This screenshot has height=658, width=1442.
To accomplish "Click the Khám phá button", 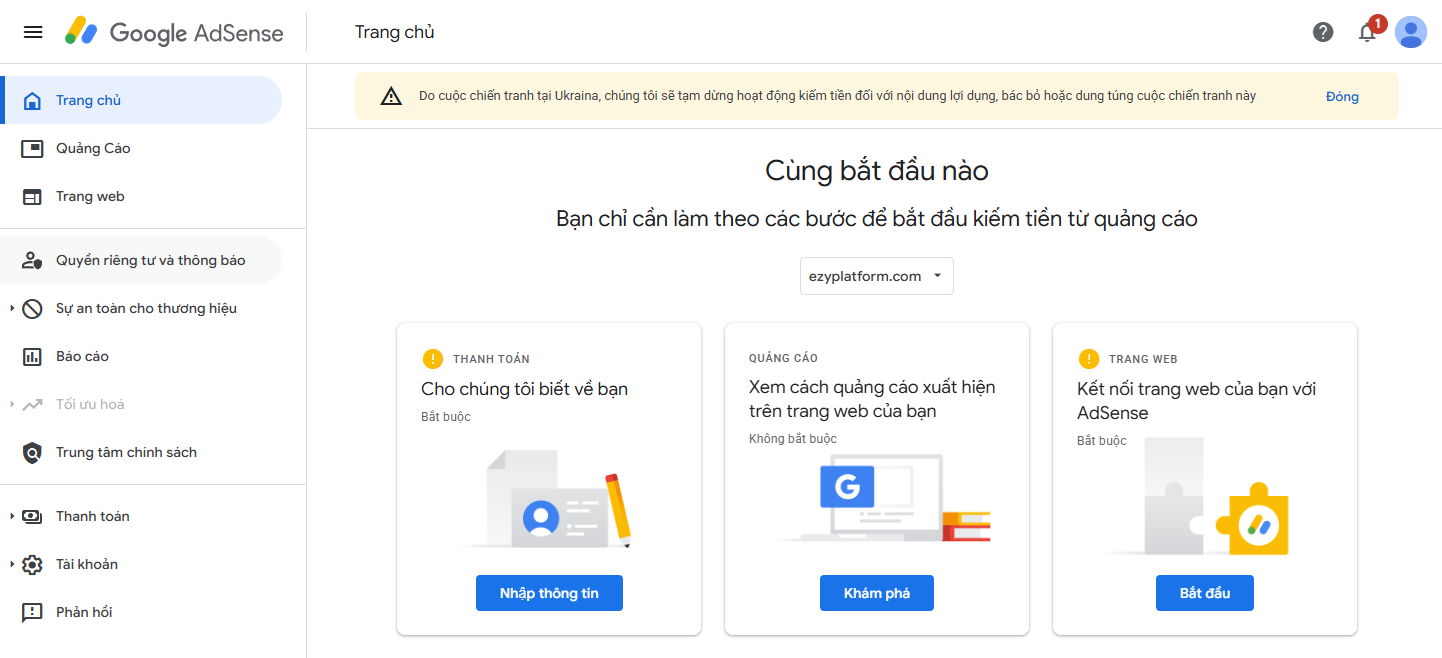I will [877, 593].
